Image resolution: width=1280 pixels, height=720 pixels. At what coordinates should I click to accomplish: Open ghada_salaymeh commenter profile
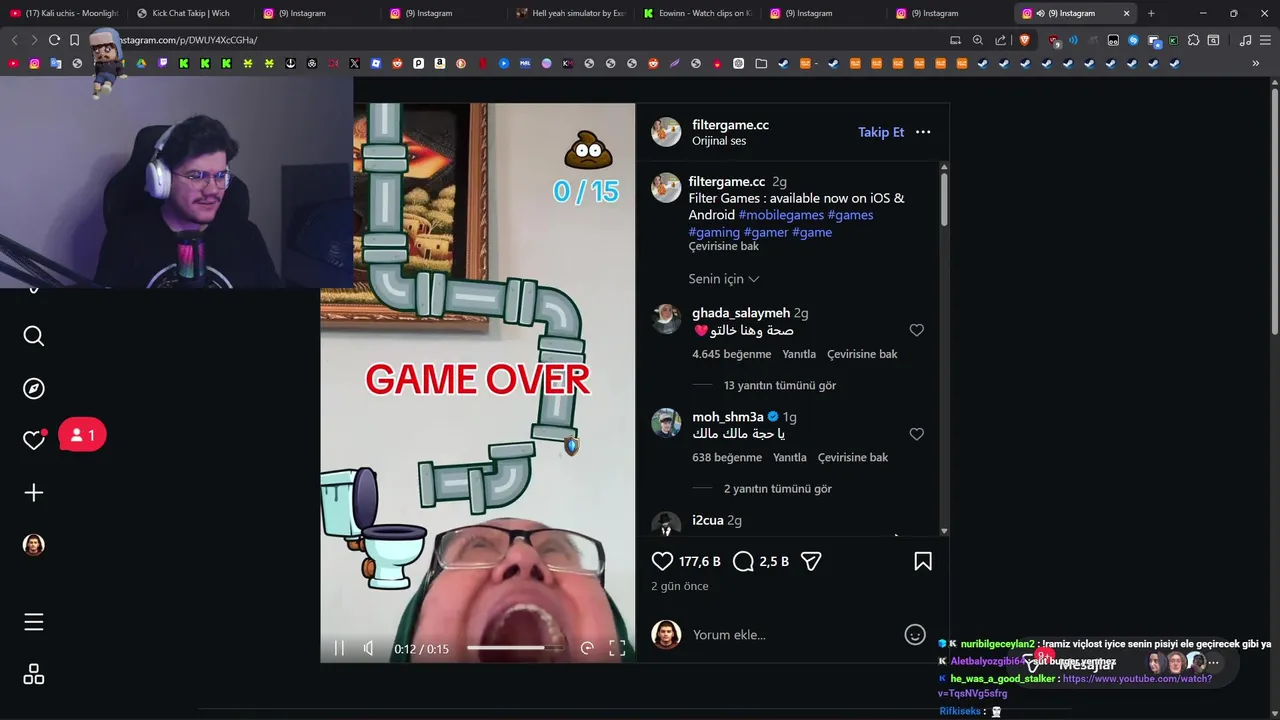tap(741, 313)
